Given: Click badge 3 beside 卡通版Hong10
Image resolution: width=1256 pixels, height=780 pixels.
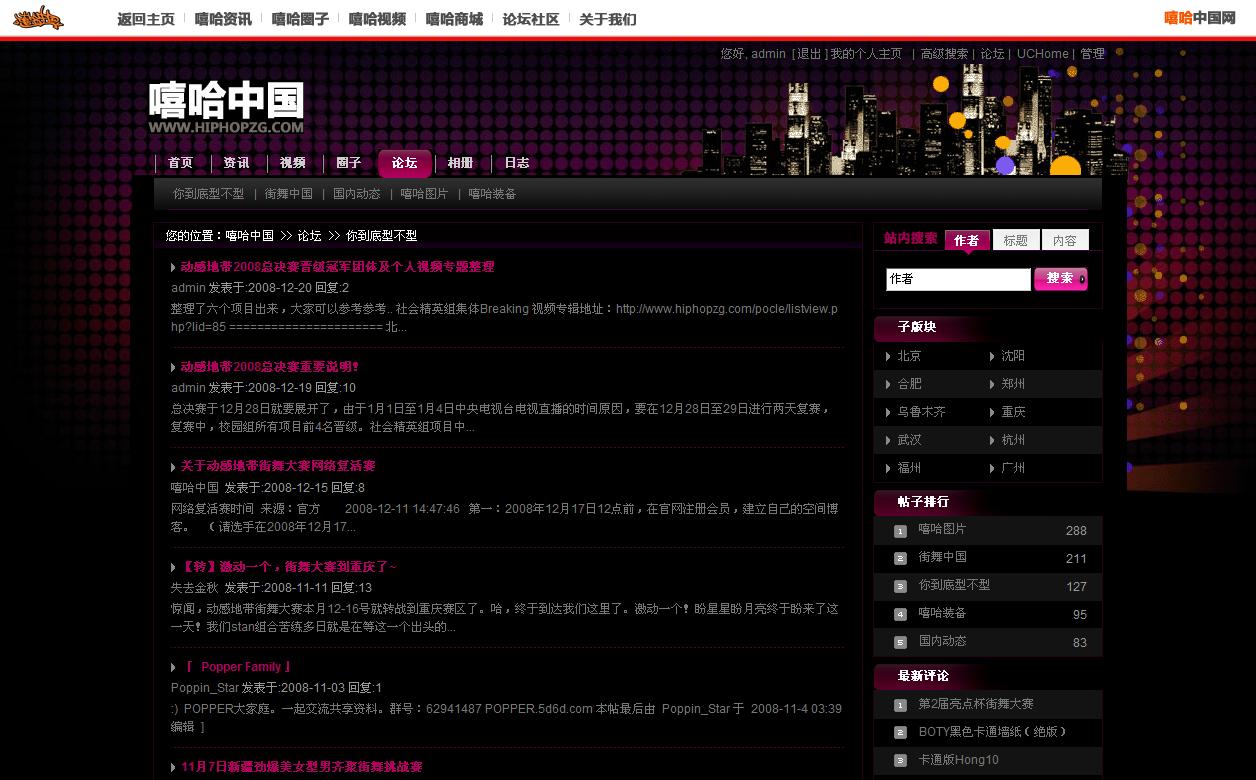Looking at the screenshot, I should pyautogui.click(x=900, y=762).
